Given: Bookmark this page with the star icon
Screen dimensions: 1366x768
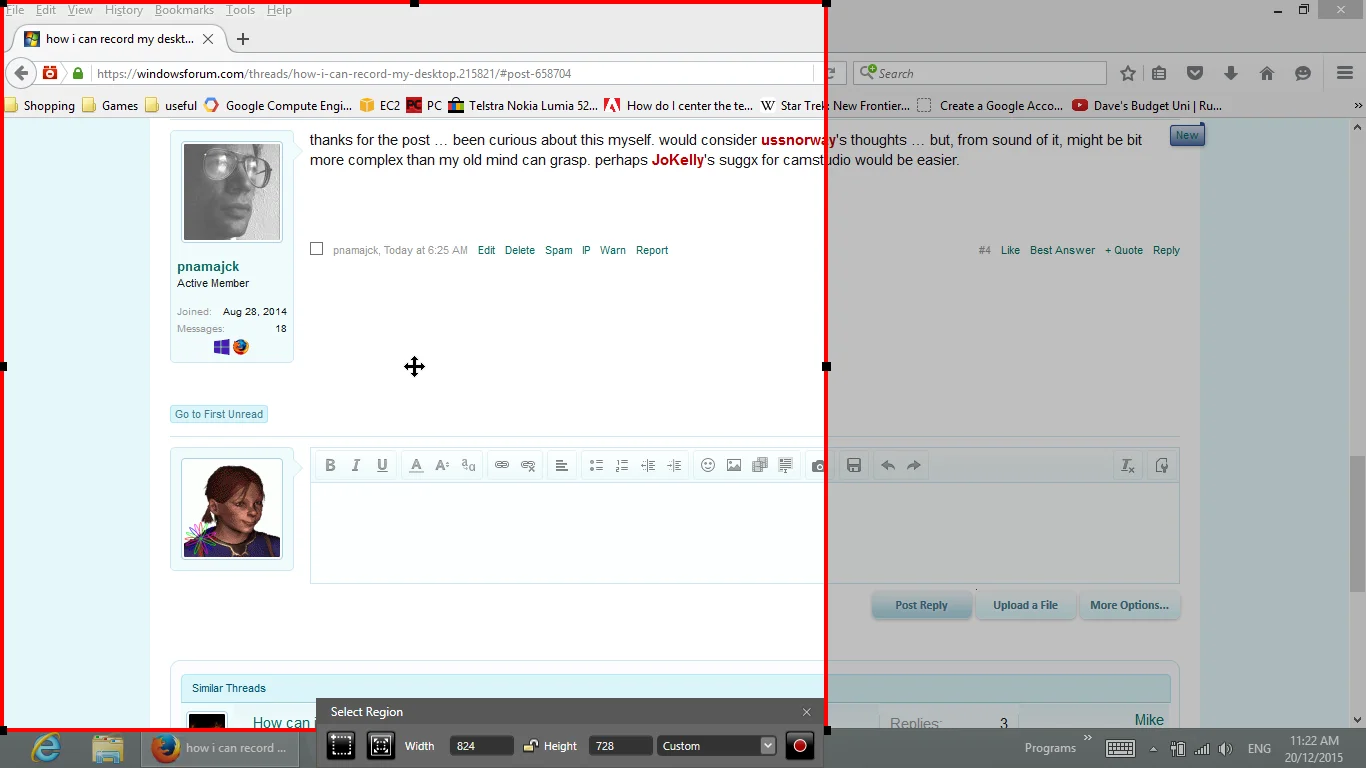Looking at the screenshot, I should [x=1128, y=73].
